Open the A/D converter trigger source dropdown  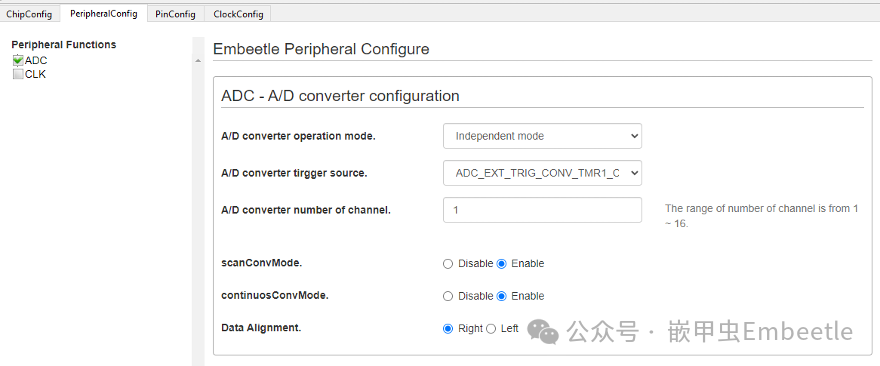[x=542, y=173]
